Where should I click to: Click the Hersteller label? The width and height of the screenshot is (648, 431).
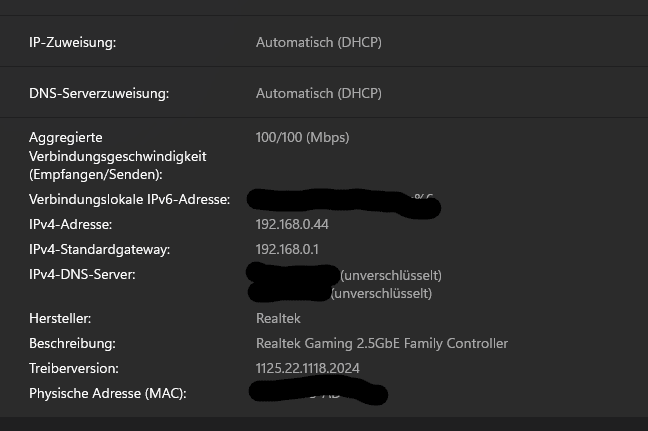point(60,318)
